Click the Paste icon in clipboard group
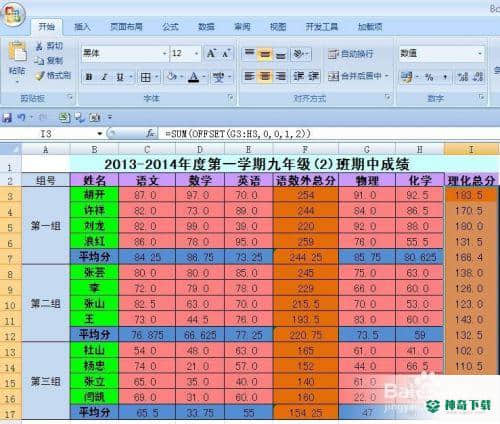Image resolution: width=500 pixels, height=424 pixels. point(17,52)
